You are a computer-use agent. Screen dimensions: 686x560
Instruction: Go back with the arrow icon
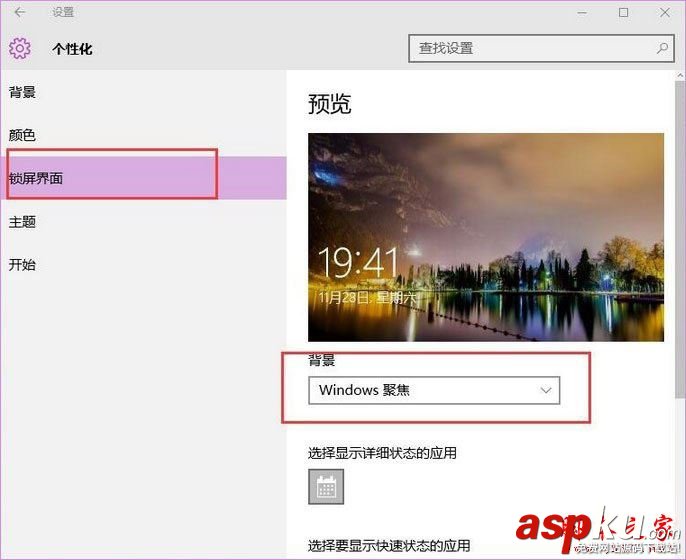tap(20, 12)
